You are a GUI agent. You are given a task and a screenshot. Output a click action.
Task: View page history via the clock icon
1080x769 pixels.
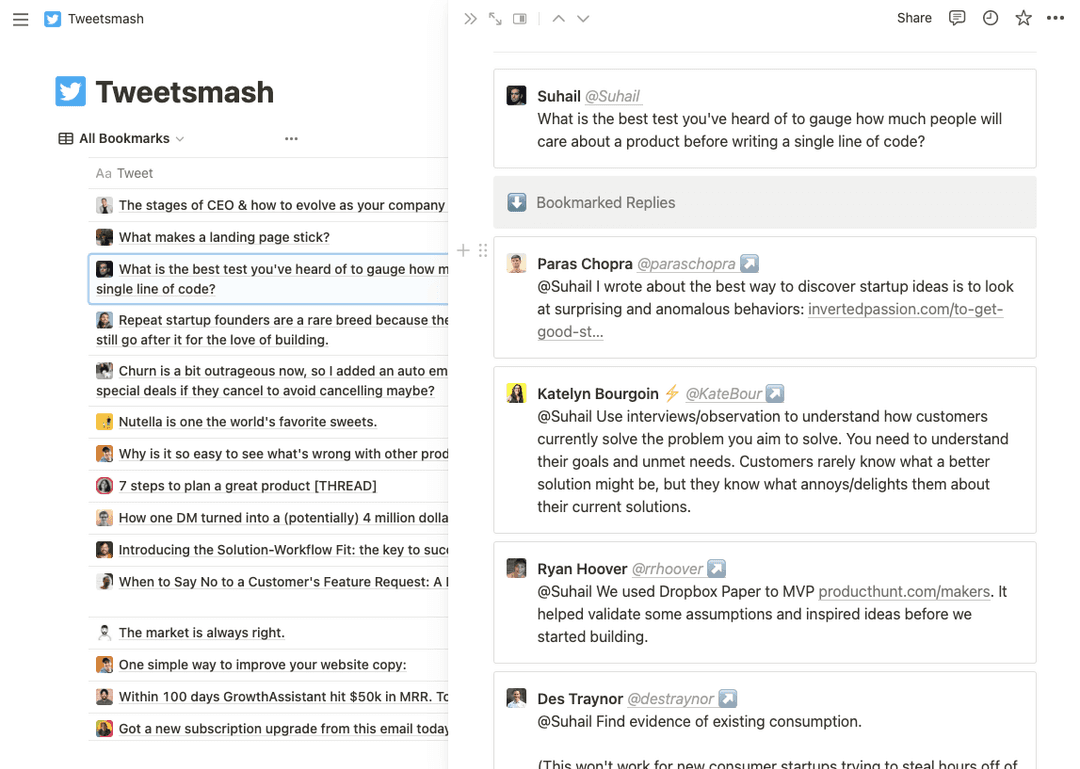coord(990,17)
